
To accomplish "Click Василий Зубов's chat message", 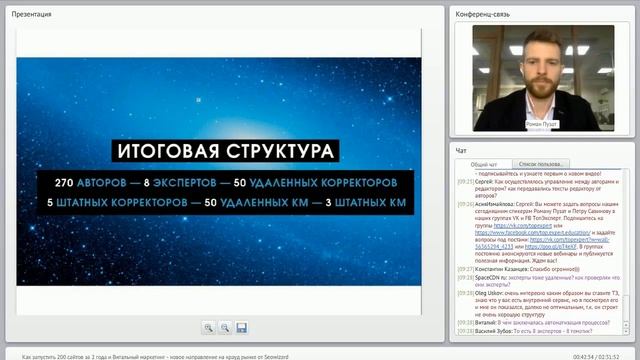I will point(525,331).
